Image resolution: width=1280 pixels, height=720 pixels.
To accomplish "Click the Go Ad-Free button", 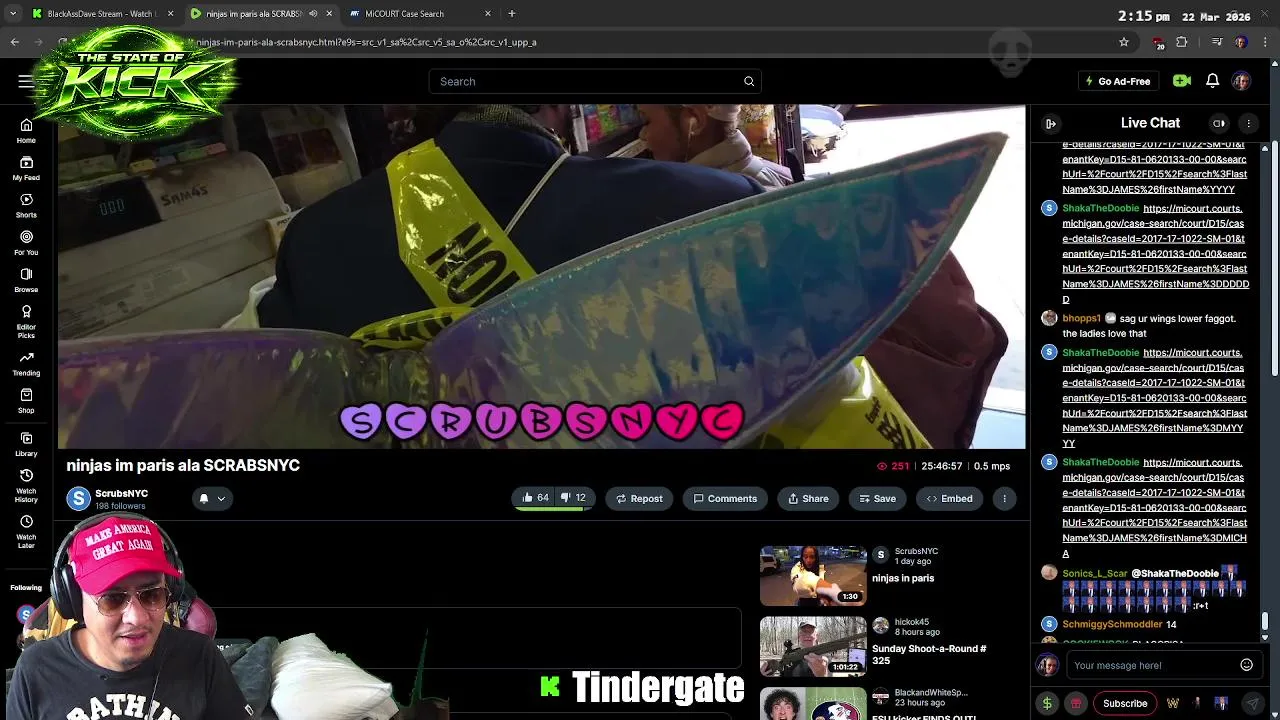I will pyautogui.click(x=1118, y=81).
